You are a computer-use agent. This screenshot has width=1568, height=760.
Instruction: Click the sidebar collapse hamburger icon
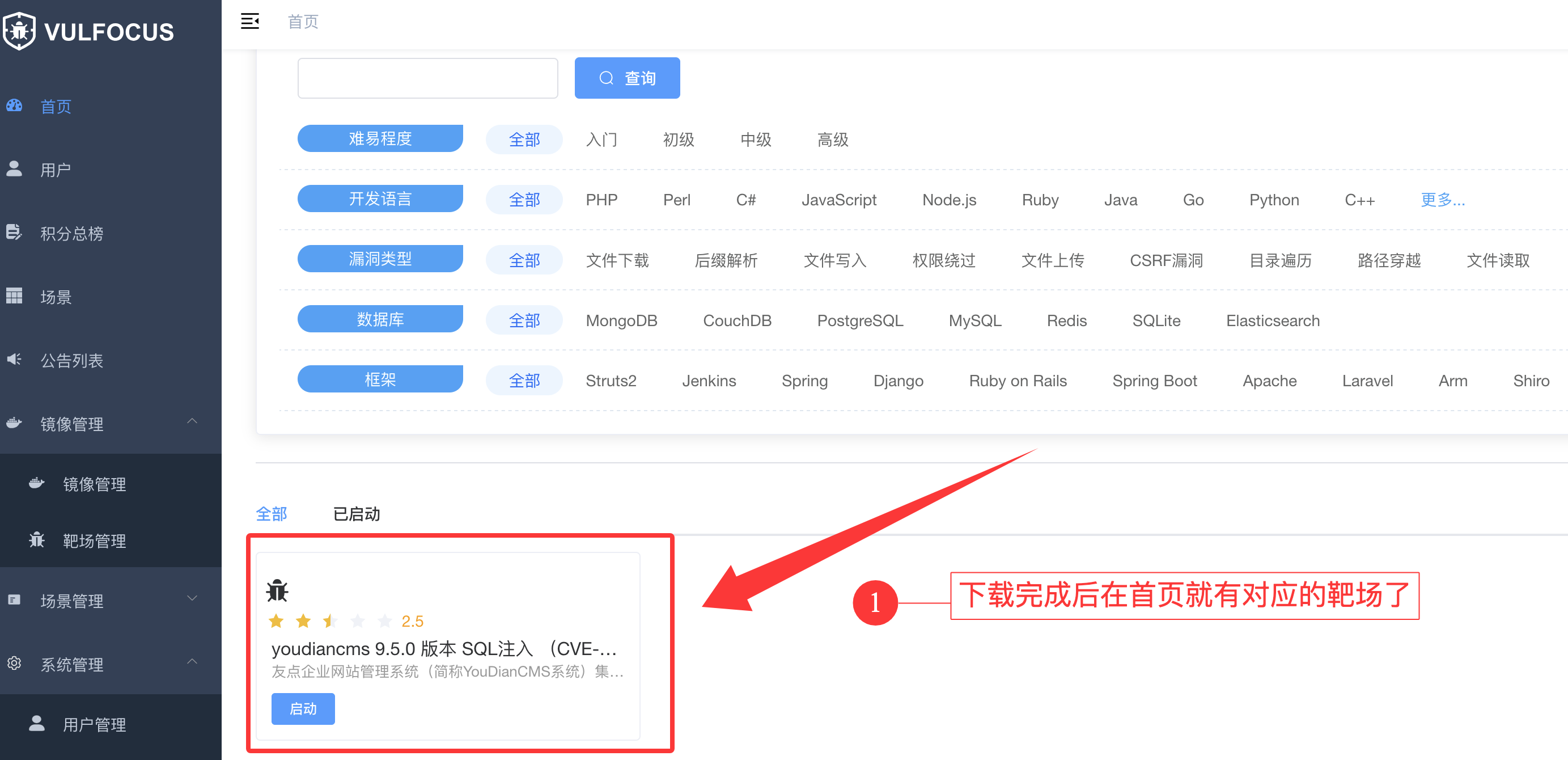tap(249, 22)
